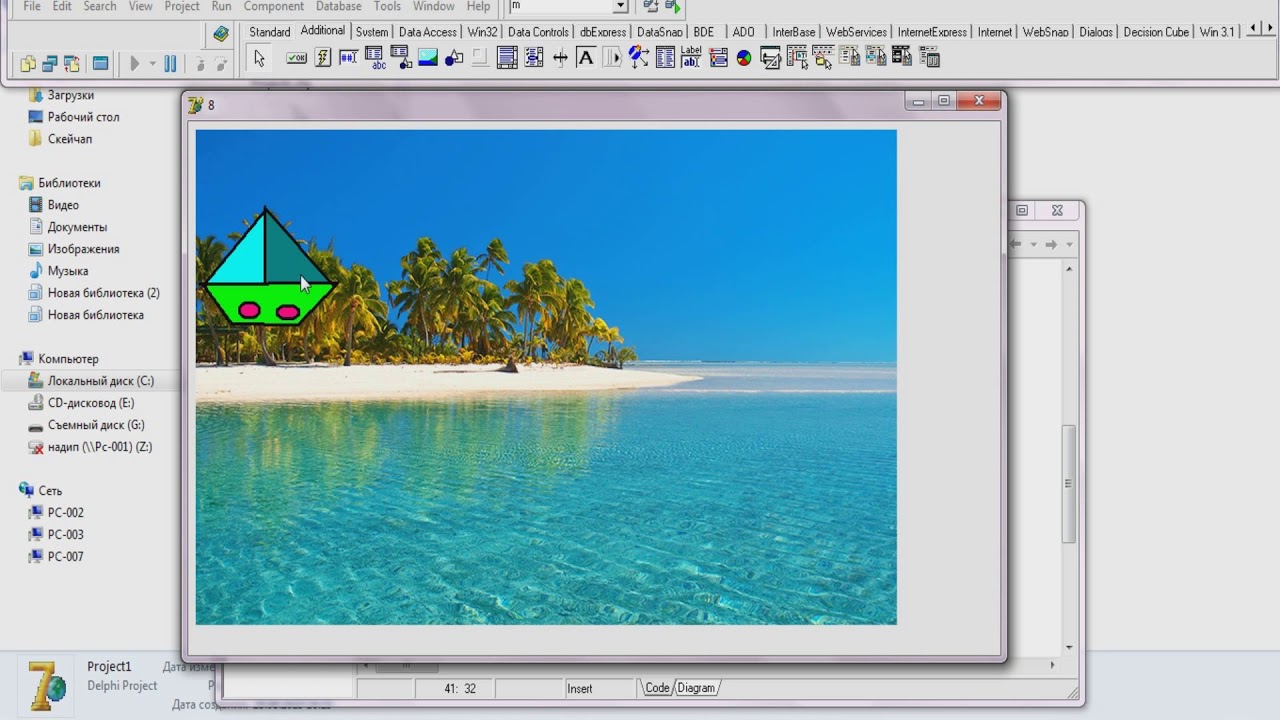Select PC-007 under Сеть
The width and height of the screenshot is (1280, 720).
[65, 557]
